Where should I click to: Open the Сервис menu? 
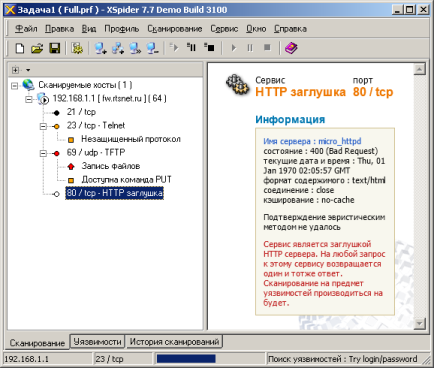[x=224, y=29]
